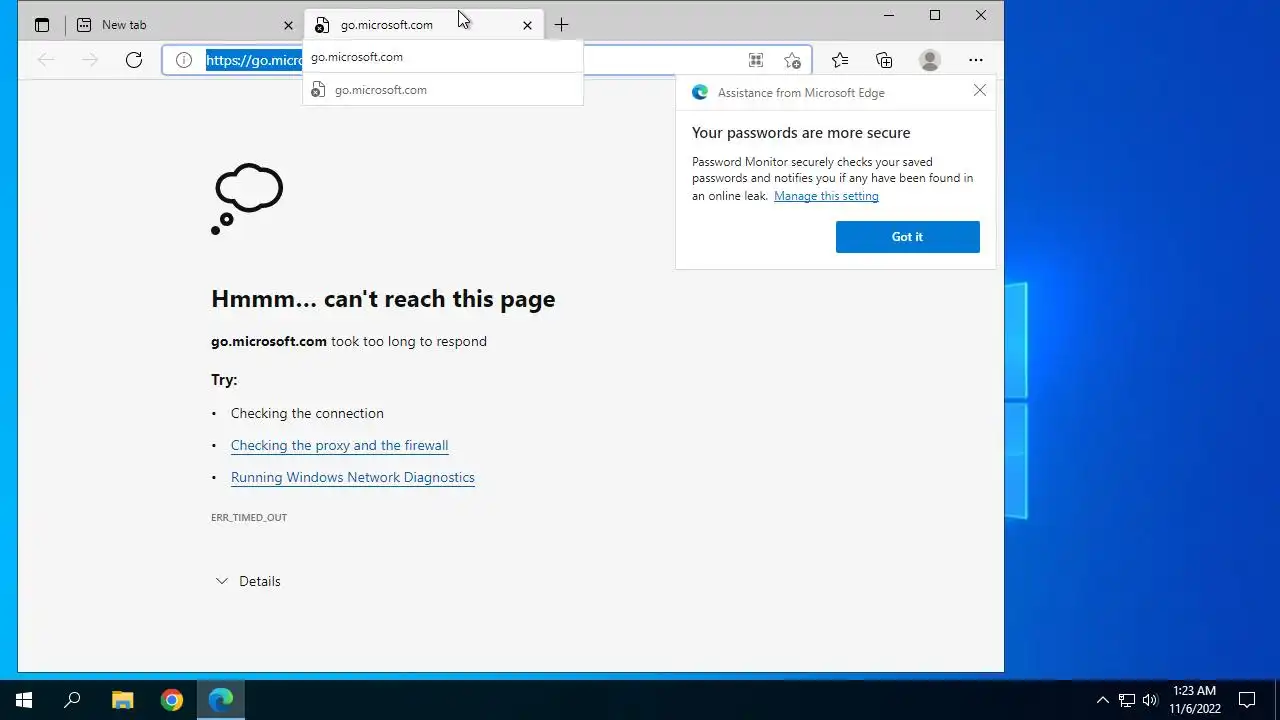Click the browser Back arrow

(x=46, y=60)
